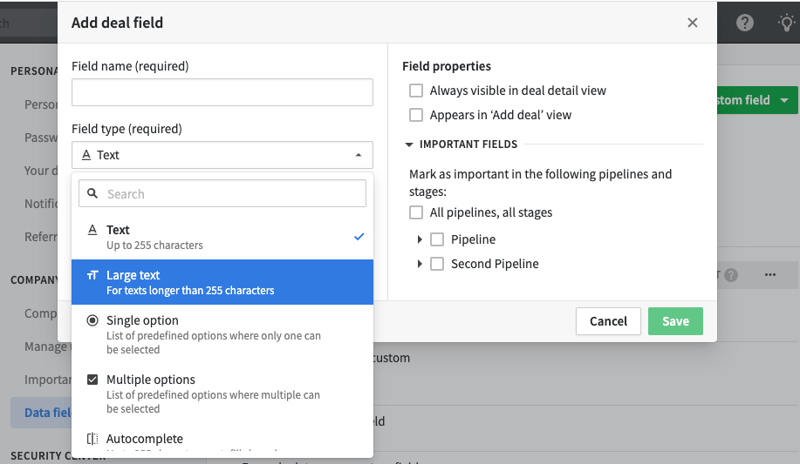800x464 pixels.
Task: Select Multiple options field type
Action: tap(222, 394)
